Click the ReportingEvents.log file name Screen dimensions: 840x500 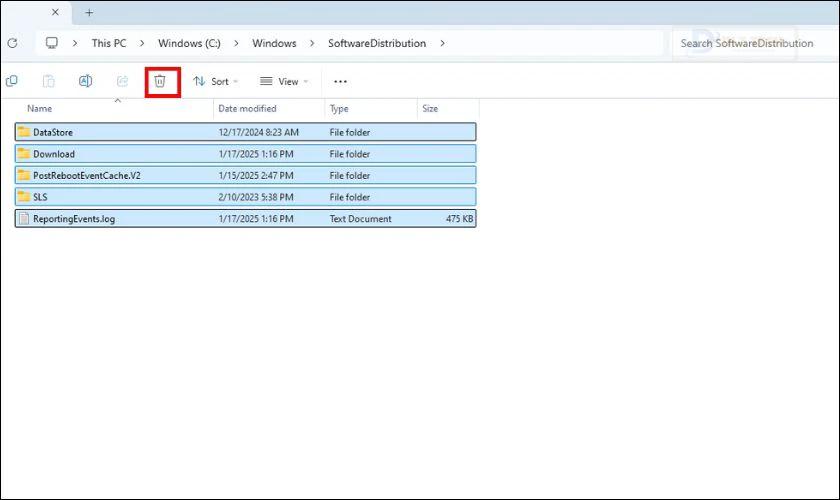click(x=74, y=219)
